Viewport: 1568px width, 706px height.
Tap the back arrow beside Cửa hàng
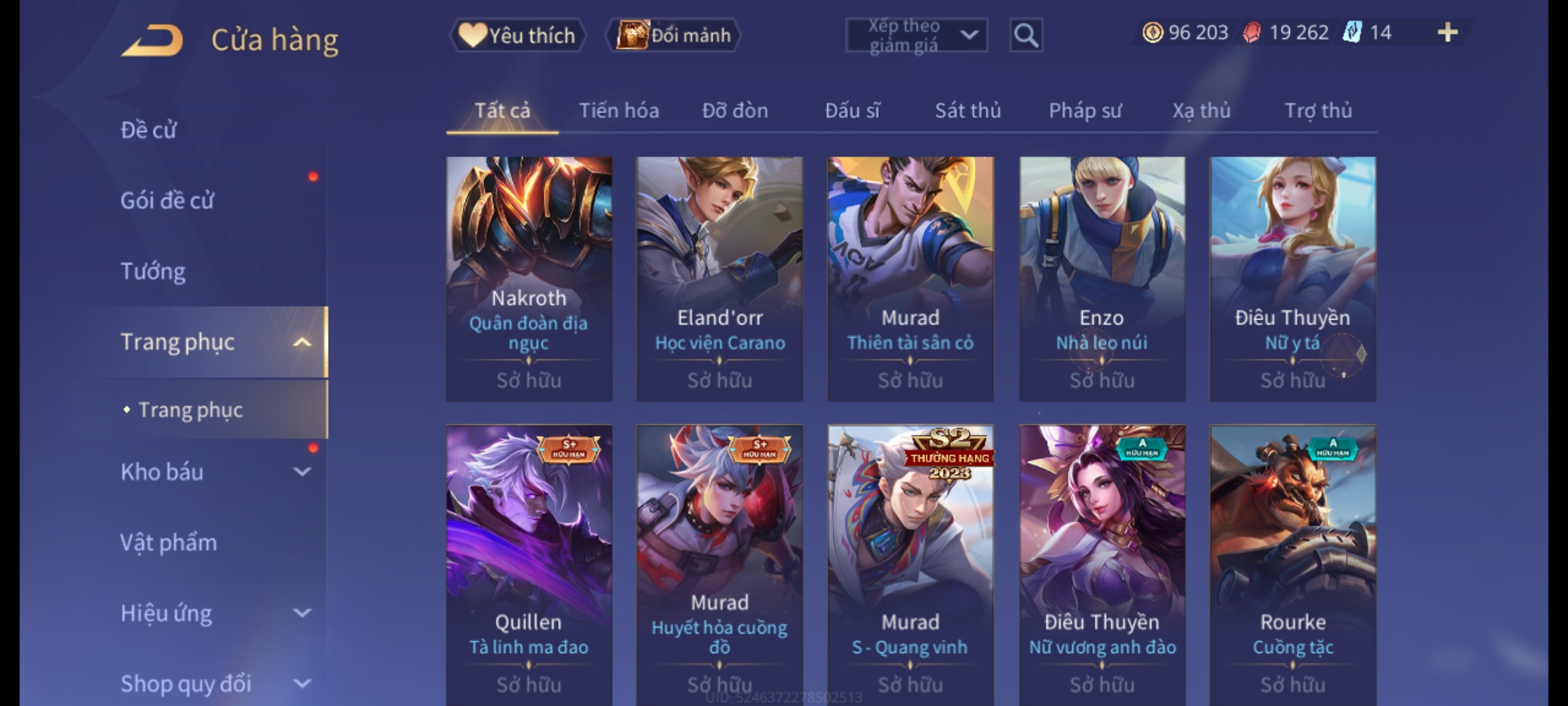(x=152, y=40)
